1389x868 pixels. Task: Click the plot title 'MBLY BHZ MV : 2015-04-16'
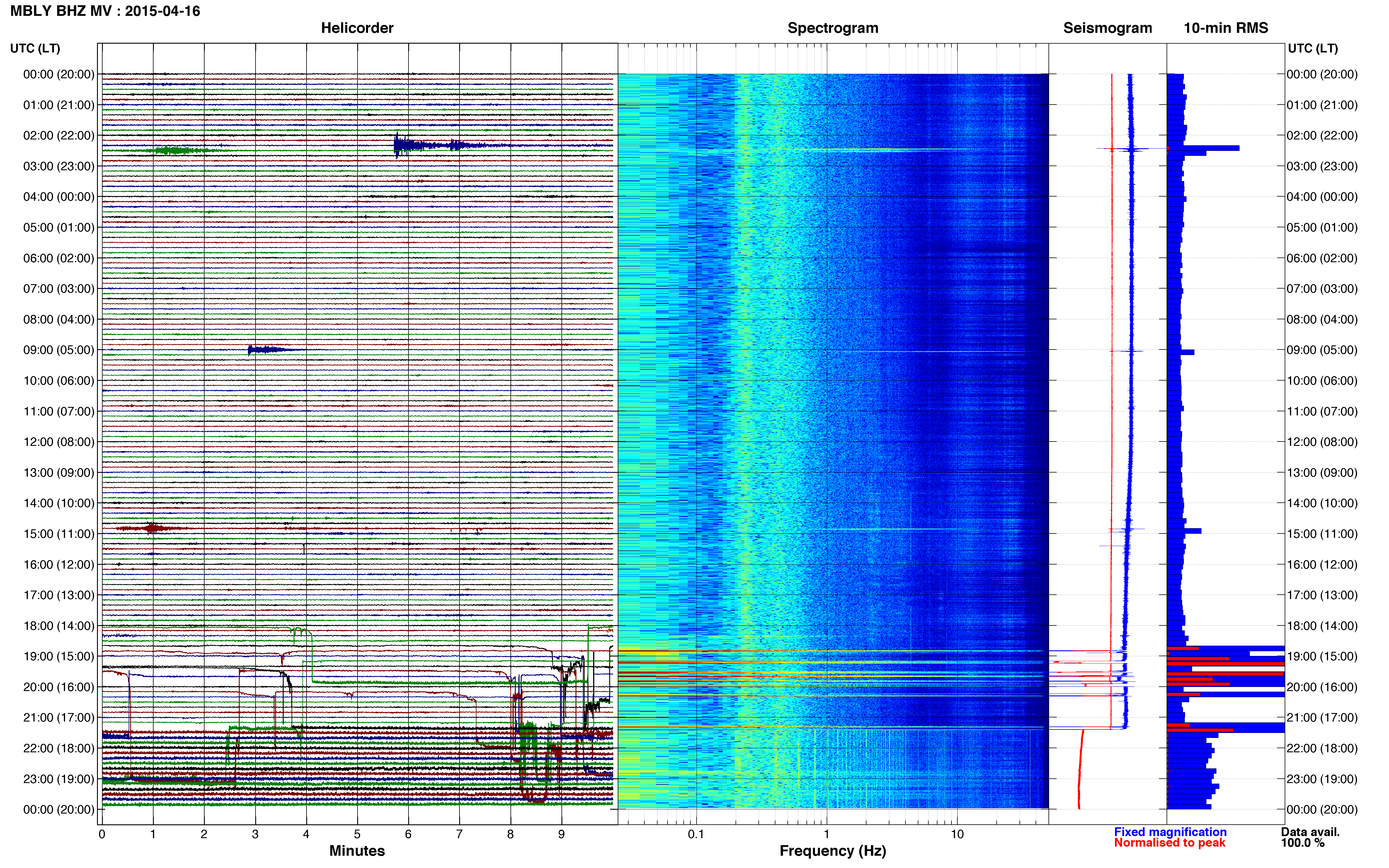tap(105, 11)
